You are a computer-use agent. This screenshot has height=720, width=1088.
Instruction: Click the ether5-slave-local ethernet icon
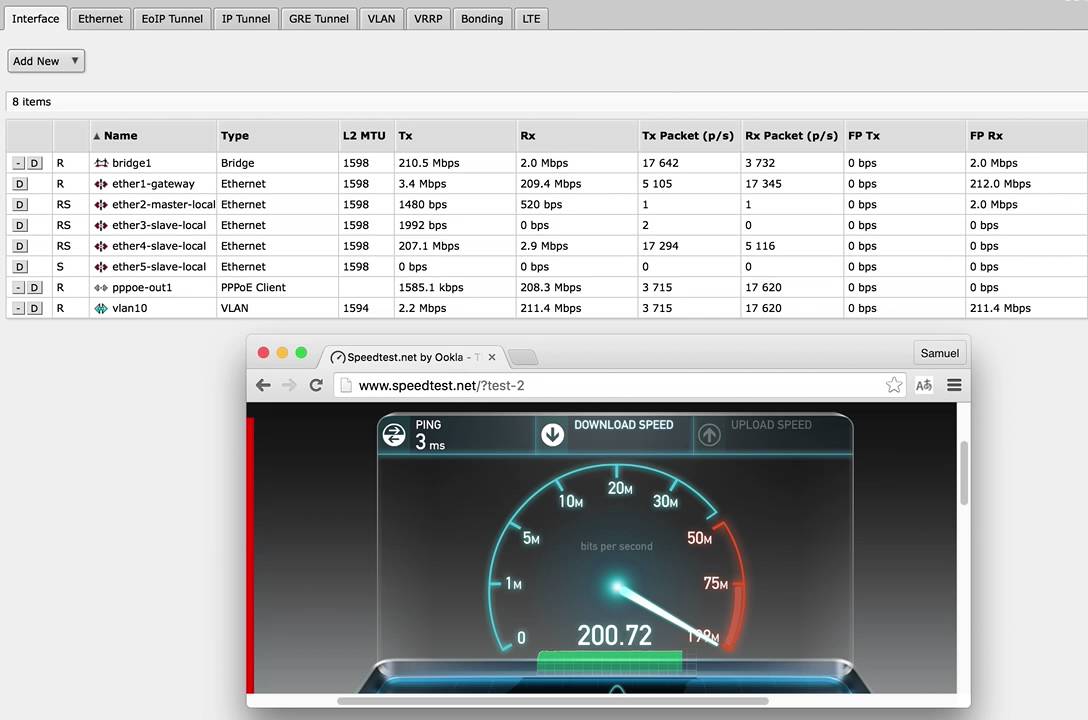(101, 267)
